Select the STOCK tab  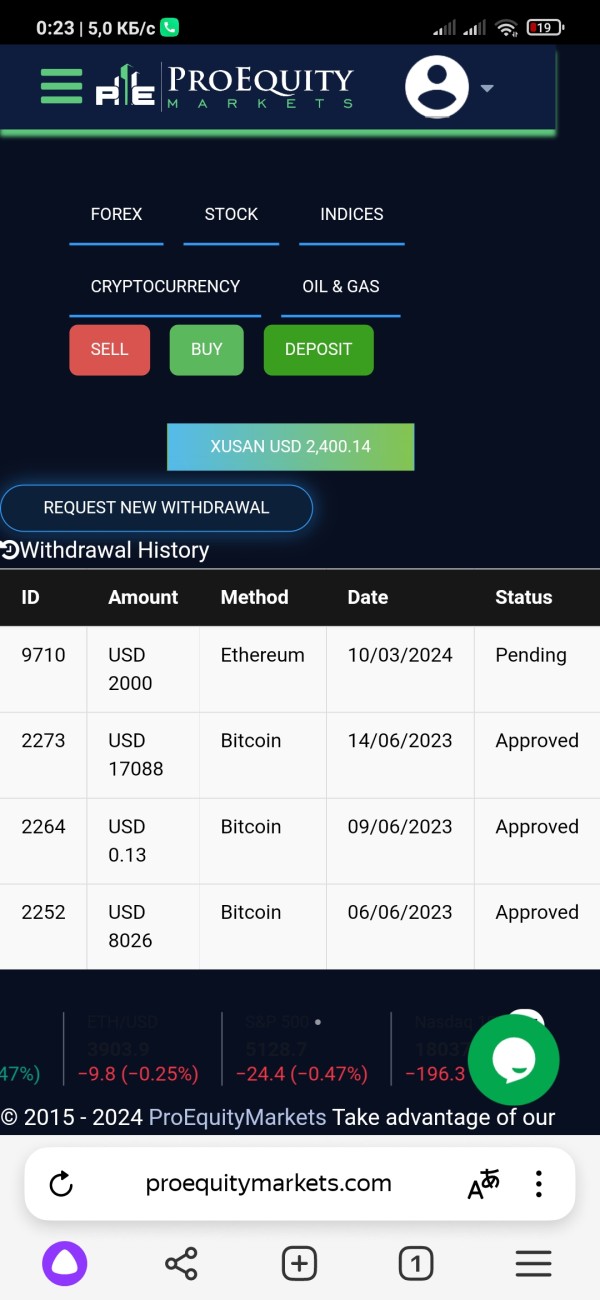tap(231, 214)
